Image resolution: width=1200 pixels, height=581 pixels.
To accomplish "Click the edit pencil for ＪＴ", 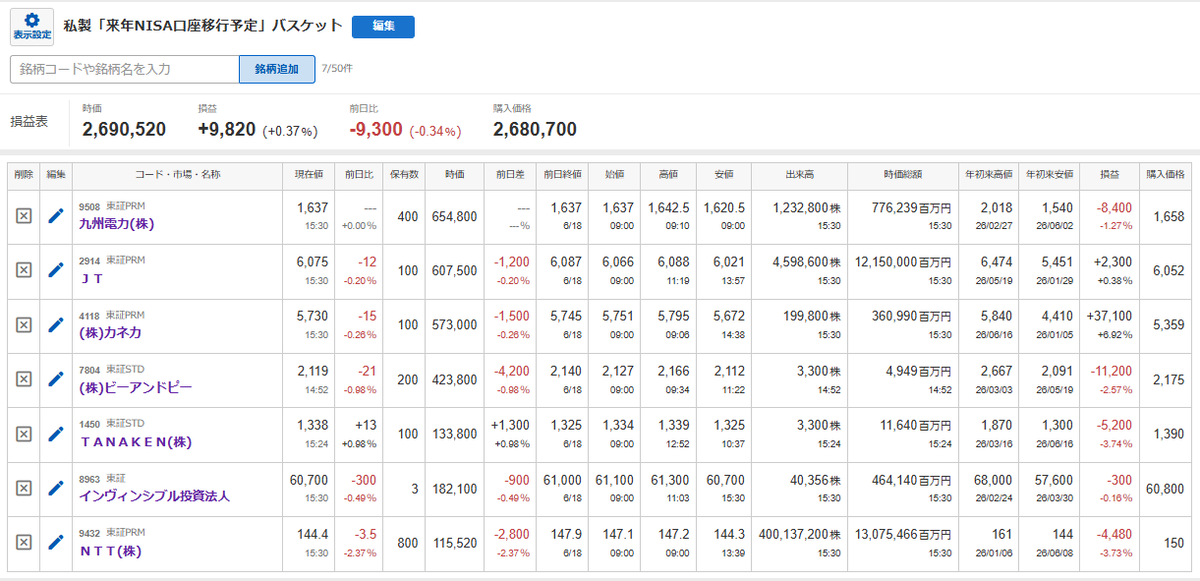I will 57,270.
